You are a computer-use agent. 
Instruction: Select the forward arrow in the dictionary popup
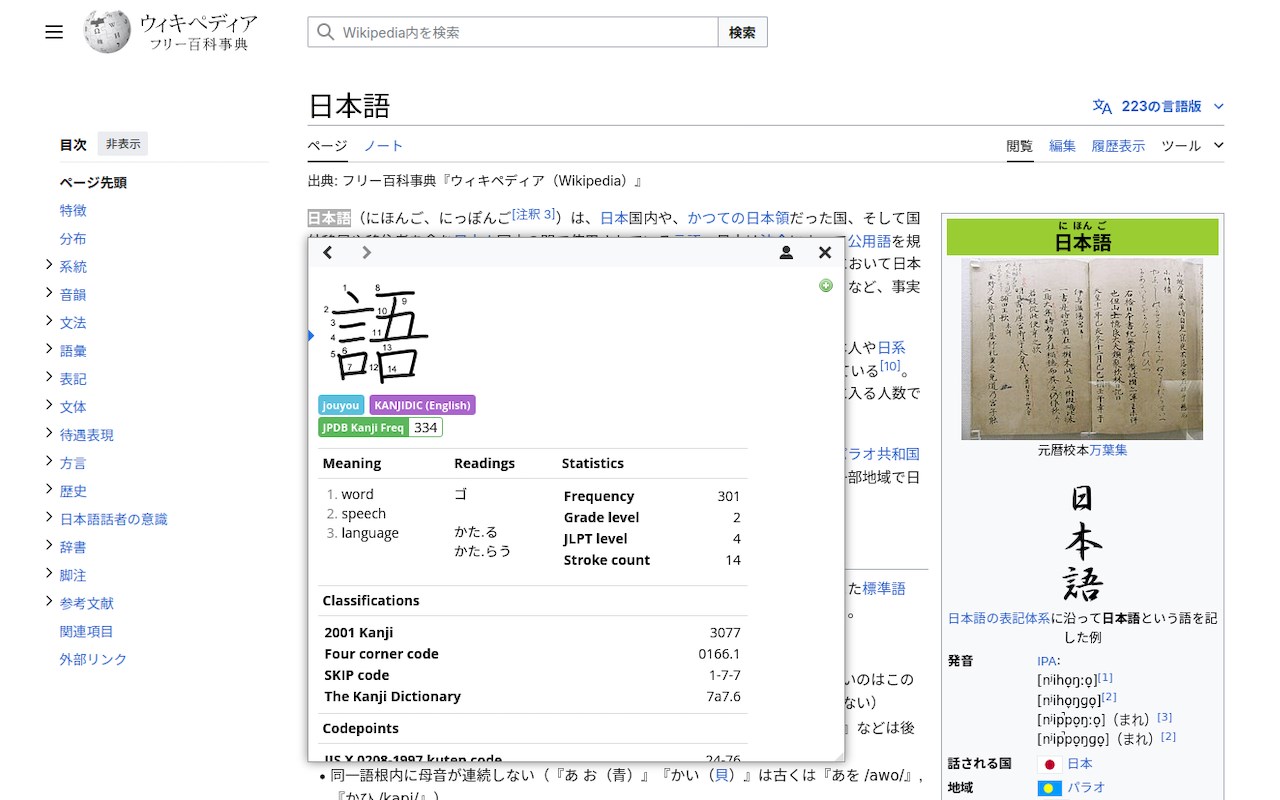[x=366, y=252]
